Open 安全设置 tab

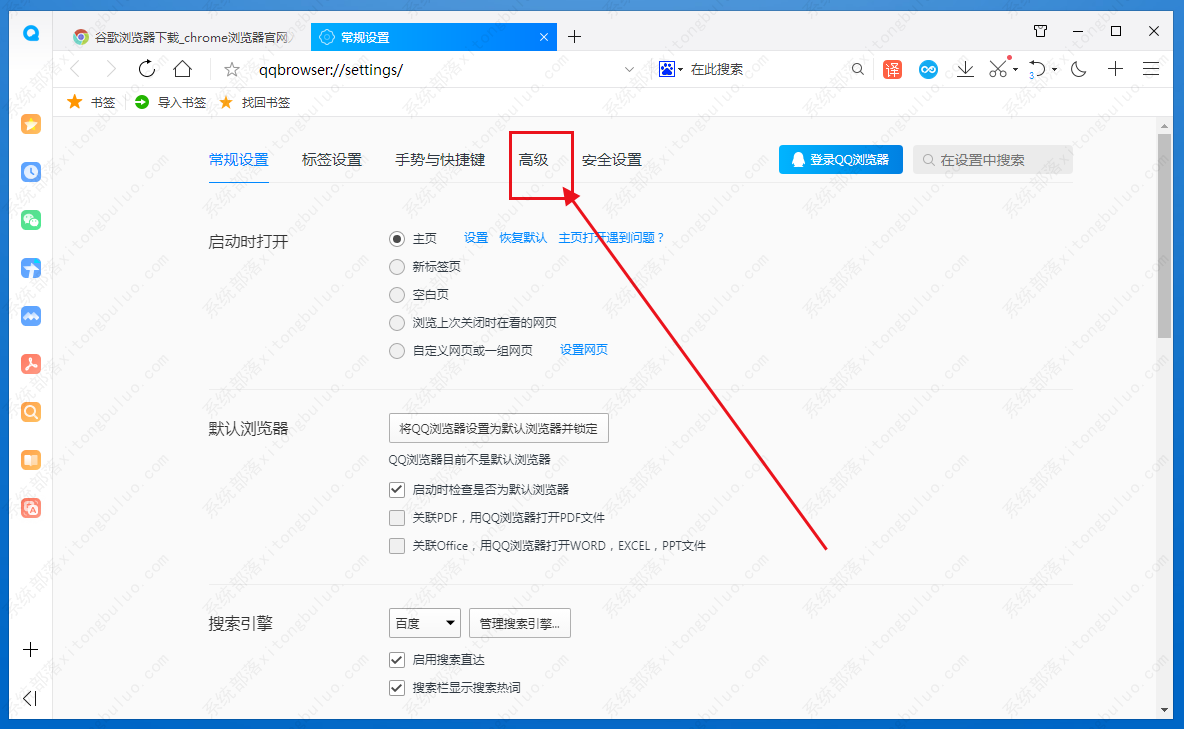click(612, 159)
